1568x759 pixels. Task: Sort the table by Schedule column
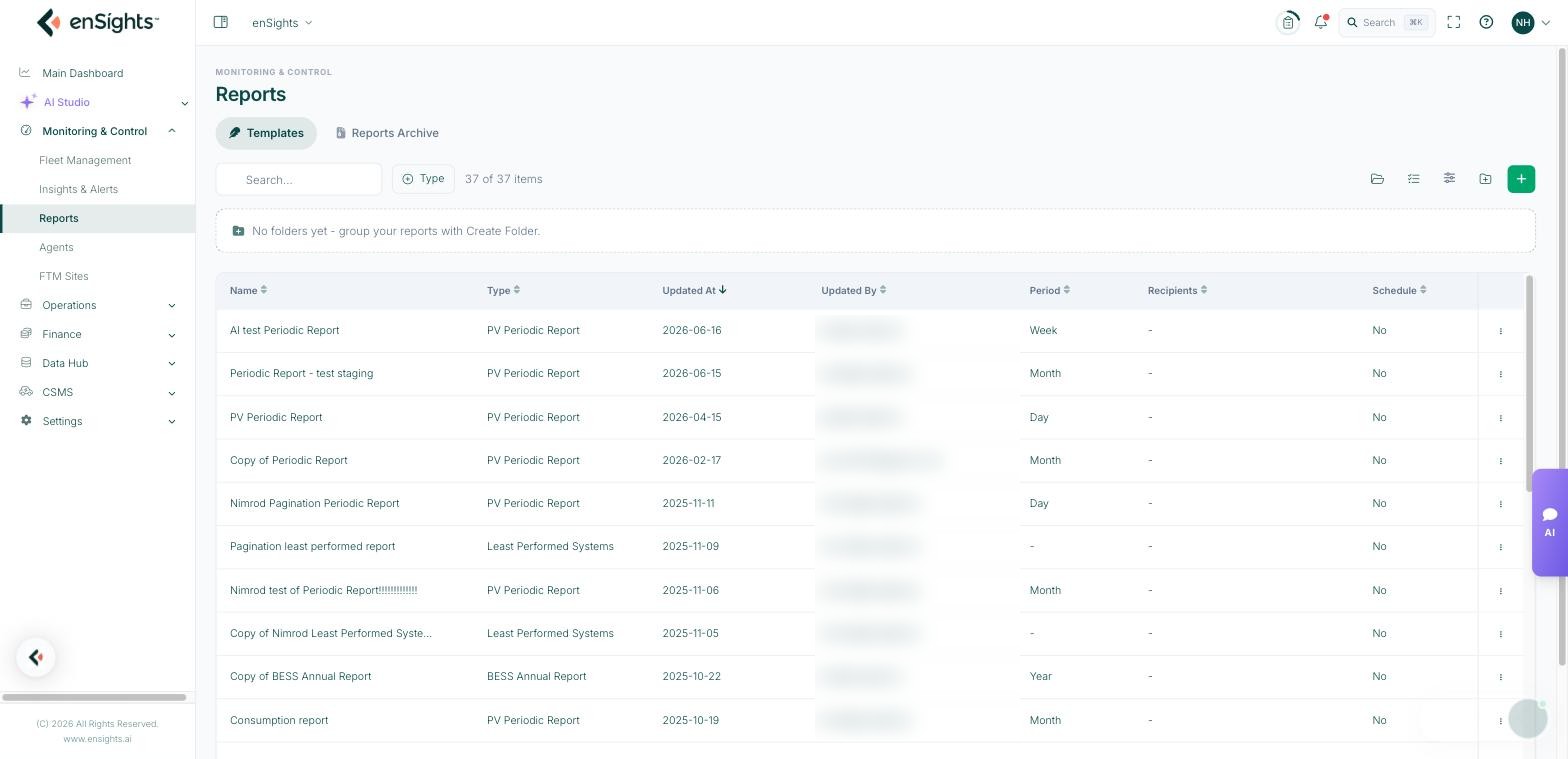pos(1399,291)
